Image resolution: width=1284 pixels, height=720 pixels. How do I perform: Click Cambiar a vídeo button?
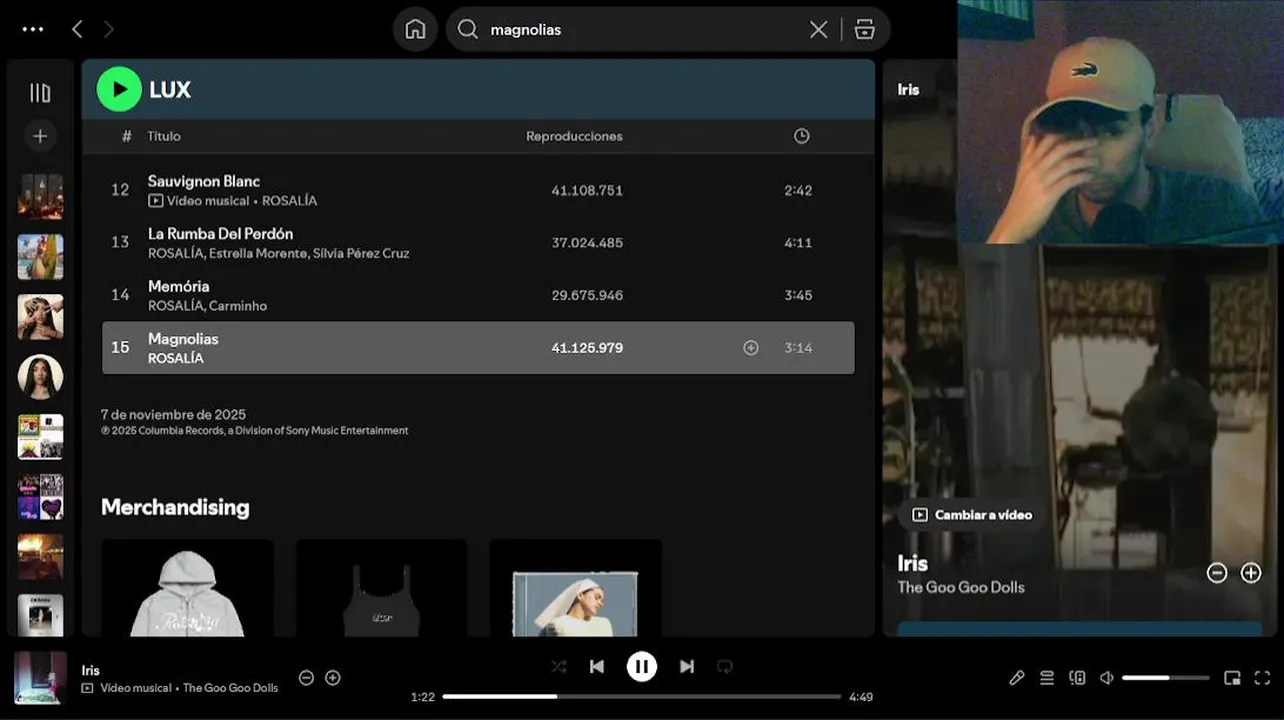coord(972,515)
